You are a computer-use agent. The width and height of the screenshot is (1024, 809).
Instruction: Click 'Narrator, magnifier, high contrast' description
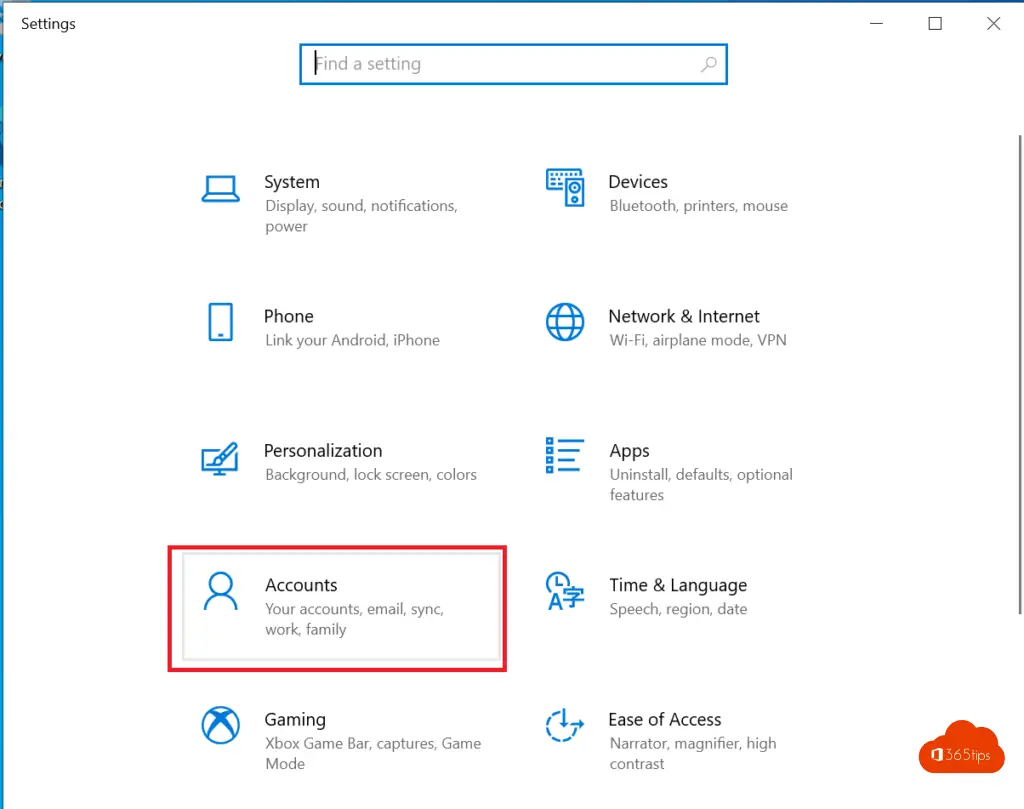[x=693, y=753]
